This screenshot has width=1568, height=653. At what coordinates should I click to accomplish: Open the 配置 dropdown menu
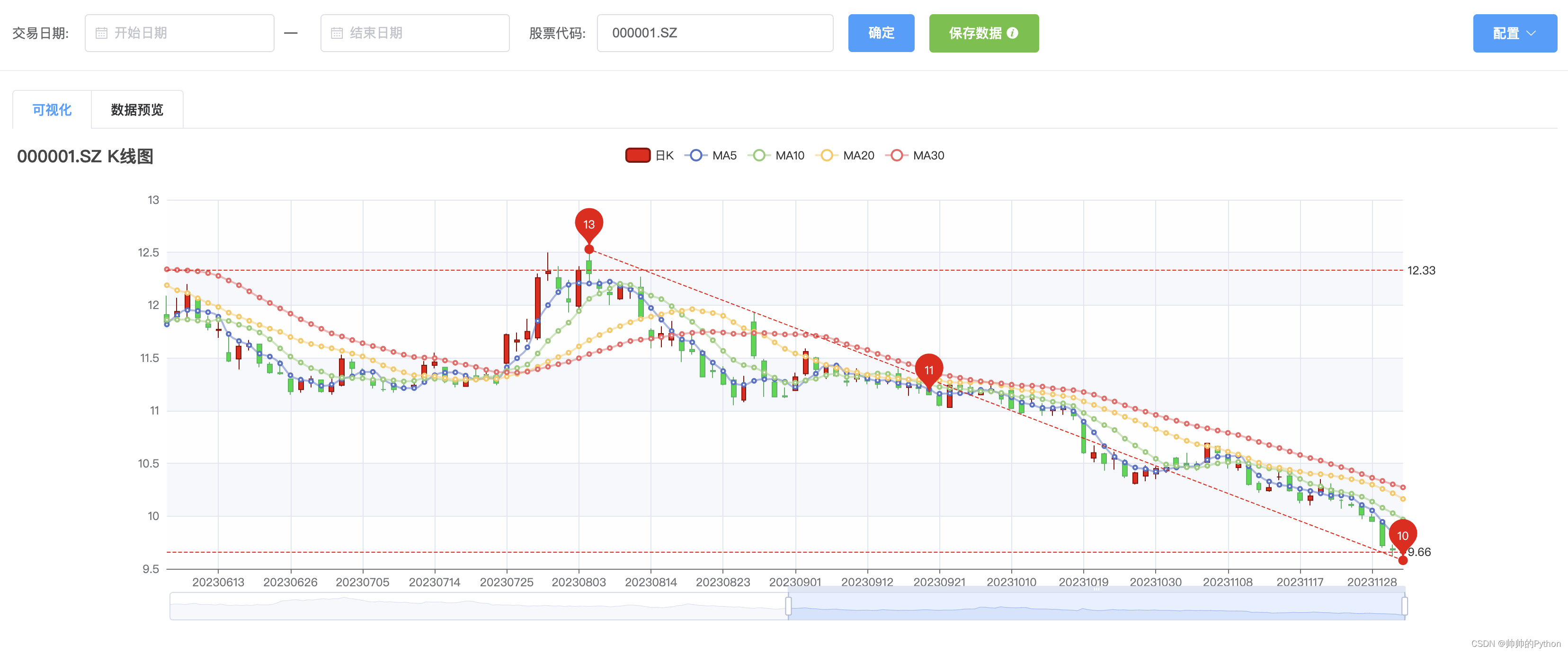[1515, 33]
